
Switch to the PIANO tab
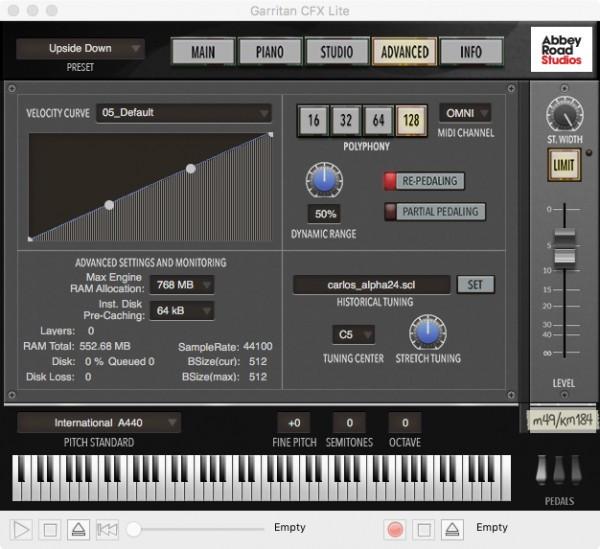(270, 52)
